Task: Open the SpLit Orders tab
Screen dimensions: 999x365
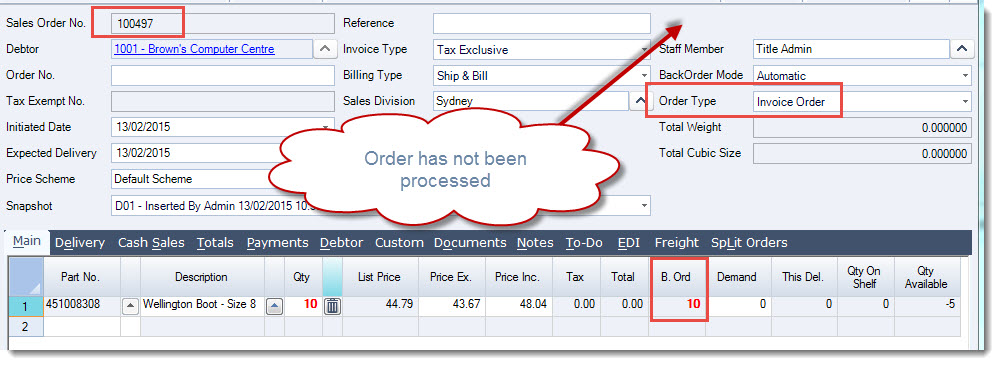Action: click(x=749, y=243)
